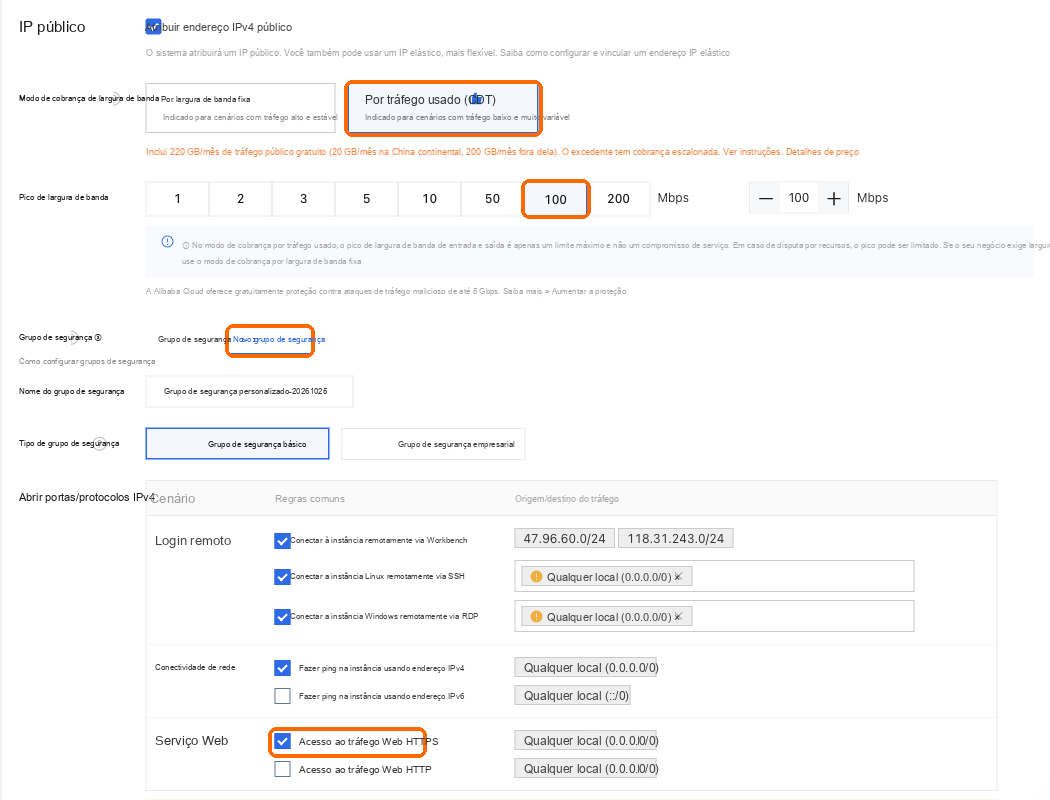The width and height of the screenshot is (1050, 800).
Task: Choose 2 Mbps peak bandwidth
Action: [x=240, y=199]
